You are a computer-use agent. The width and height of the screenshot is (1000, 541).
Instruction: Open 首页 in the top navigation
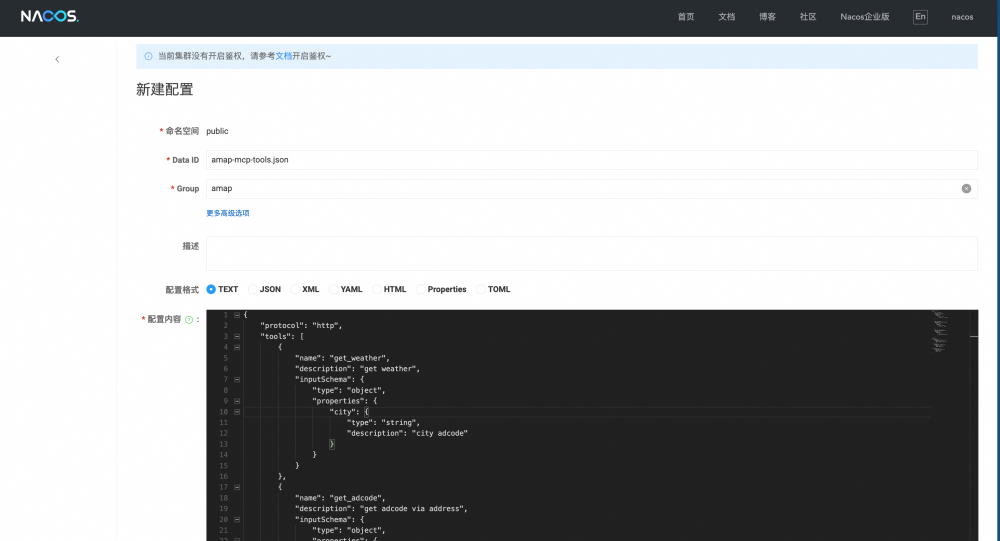pyautogui.click(x=686, y=17)
